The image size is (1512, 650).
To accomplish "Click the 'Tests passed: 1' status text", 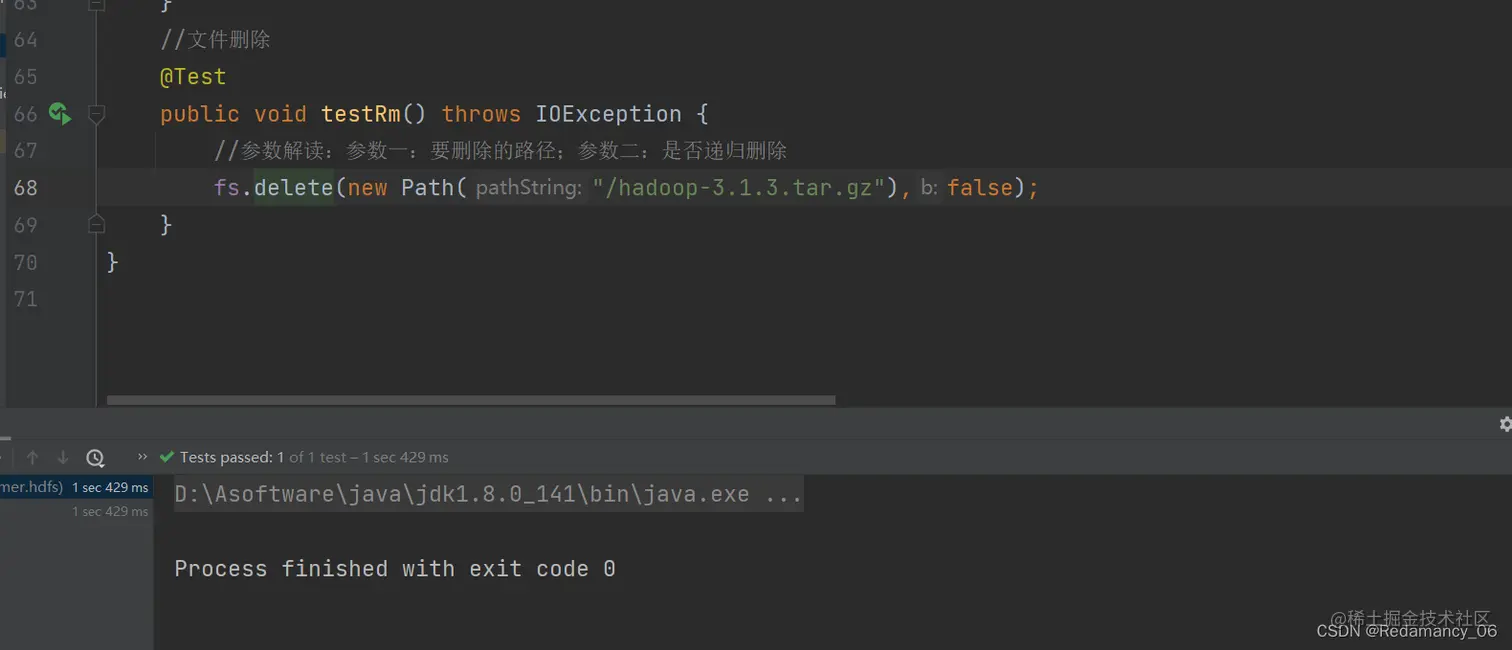I will (x=232, y=457).
